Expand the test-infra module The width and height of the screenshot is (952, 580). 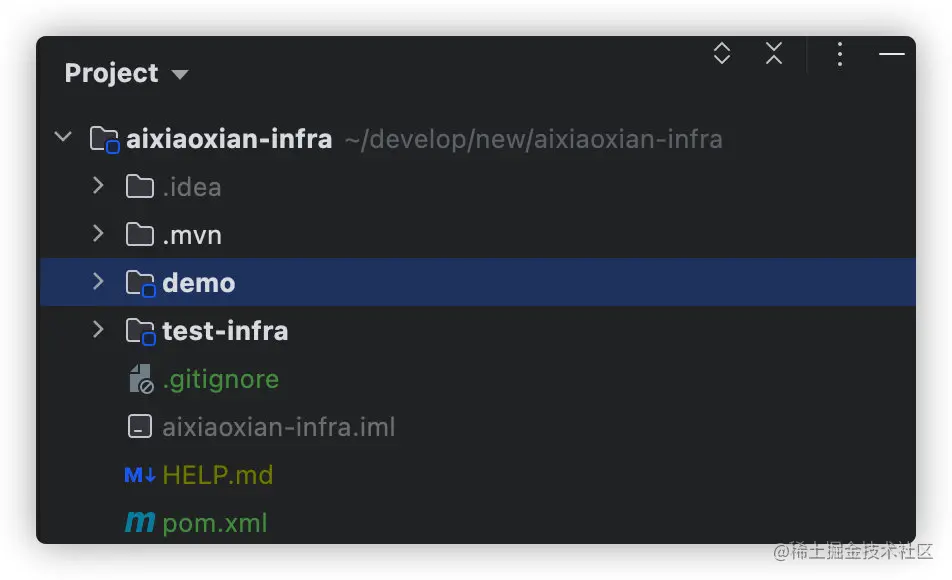pyautogui.click(x=98, y=330)
